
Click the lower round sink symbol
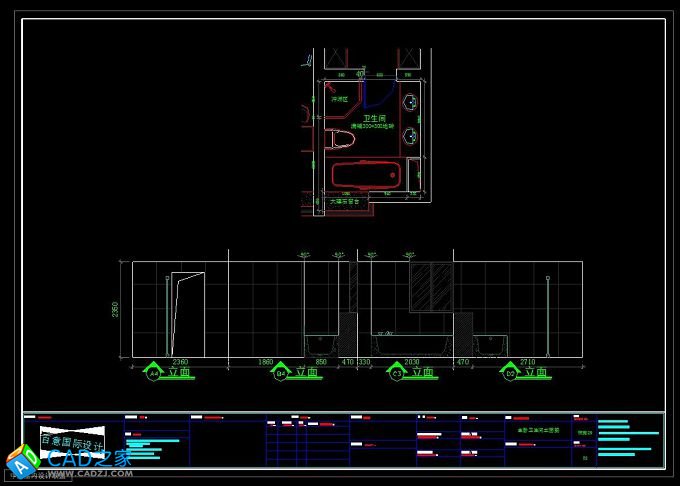coord(411,136)
